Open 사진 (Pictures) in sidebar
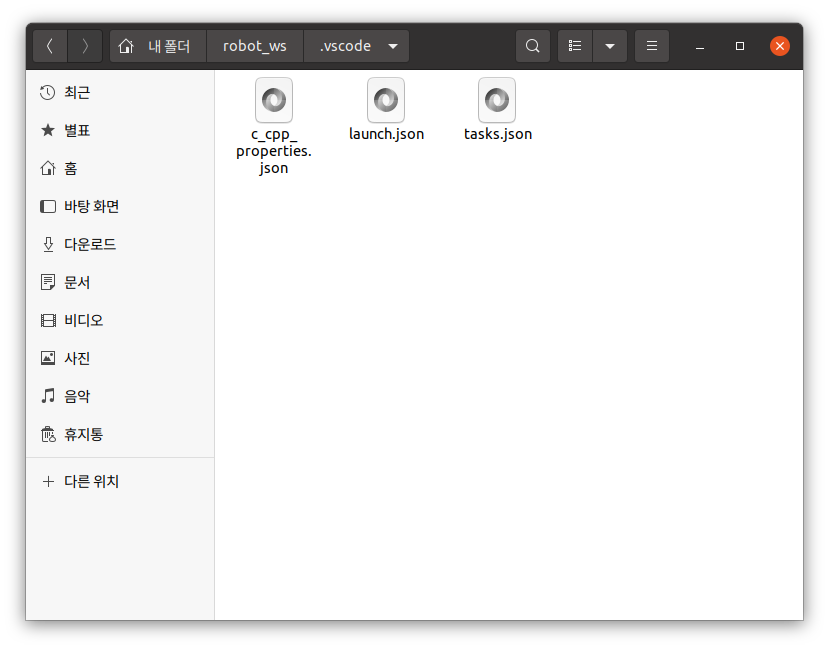Image resolution: width=829 pixels, height=649 pixels. pyautogui.click(x=120, y=359)
